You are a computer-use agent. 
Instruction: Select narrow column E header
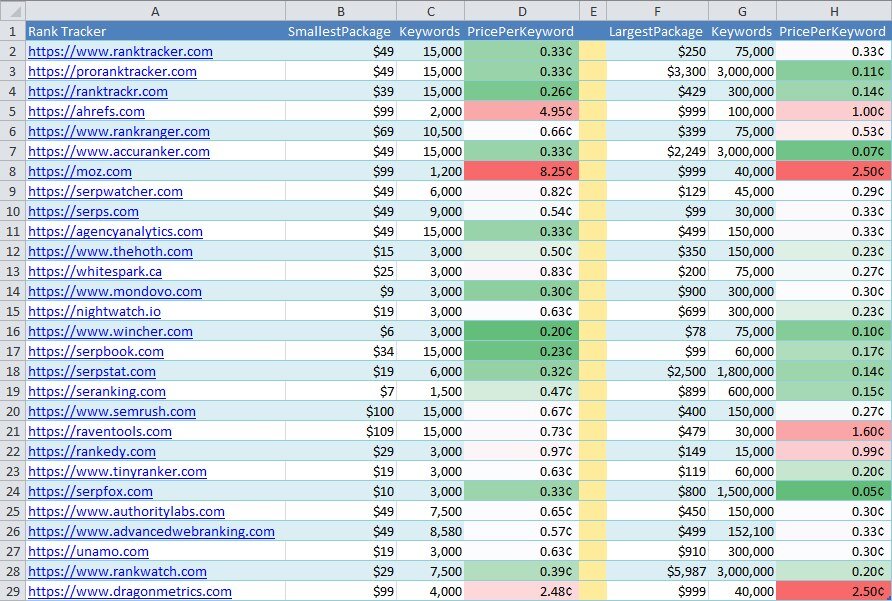point(593,11)
